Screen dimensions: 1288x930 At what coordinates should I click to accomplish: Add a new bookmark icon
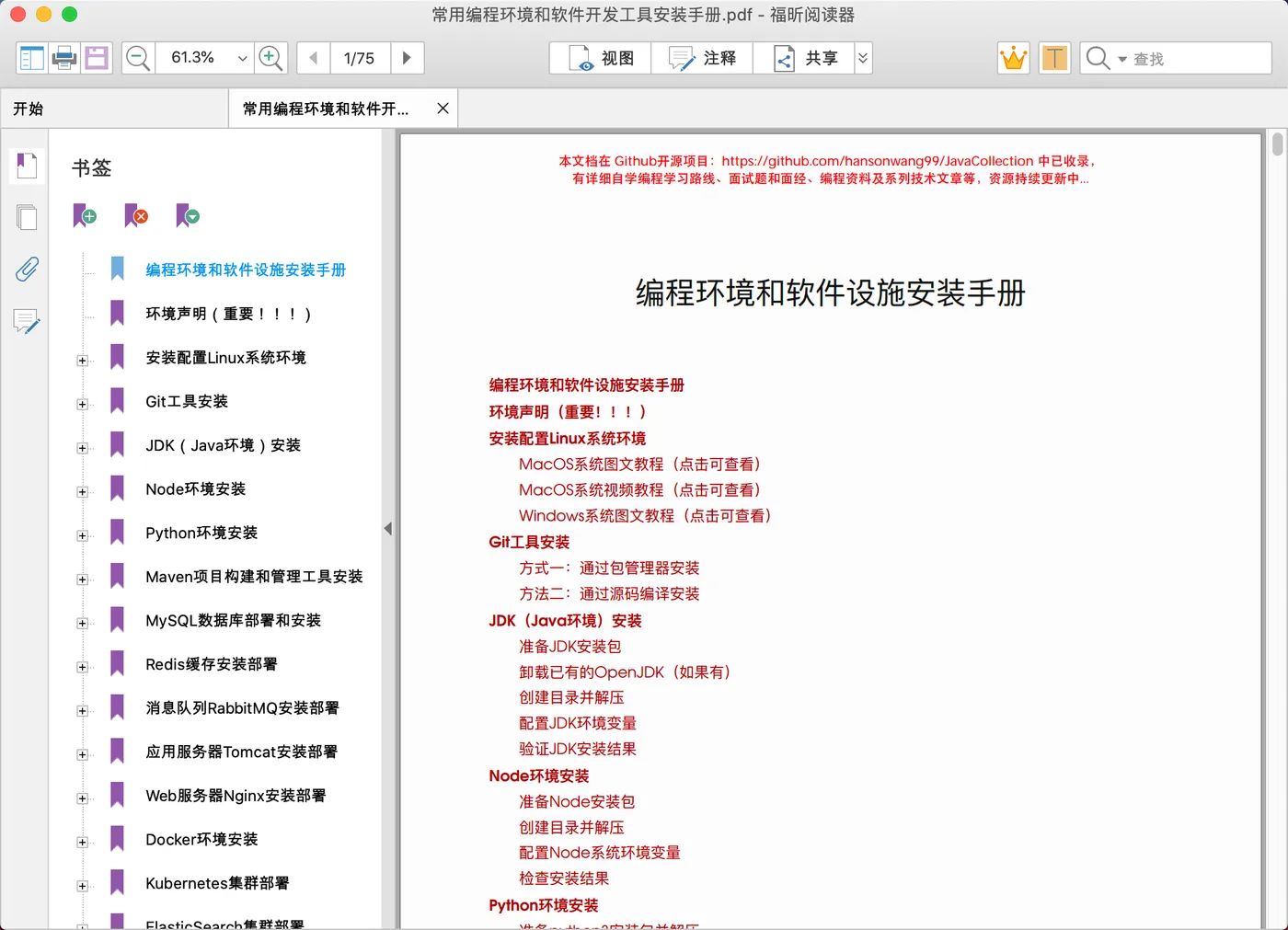[x=85, y=215]
